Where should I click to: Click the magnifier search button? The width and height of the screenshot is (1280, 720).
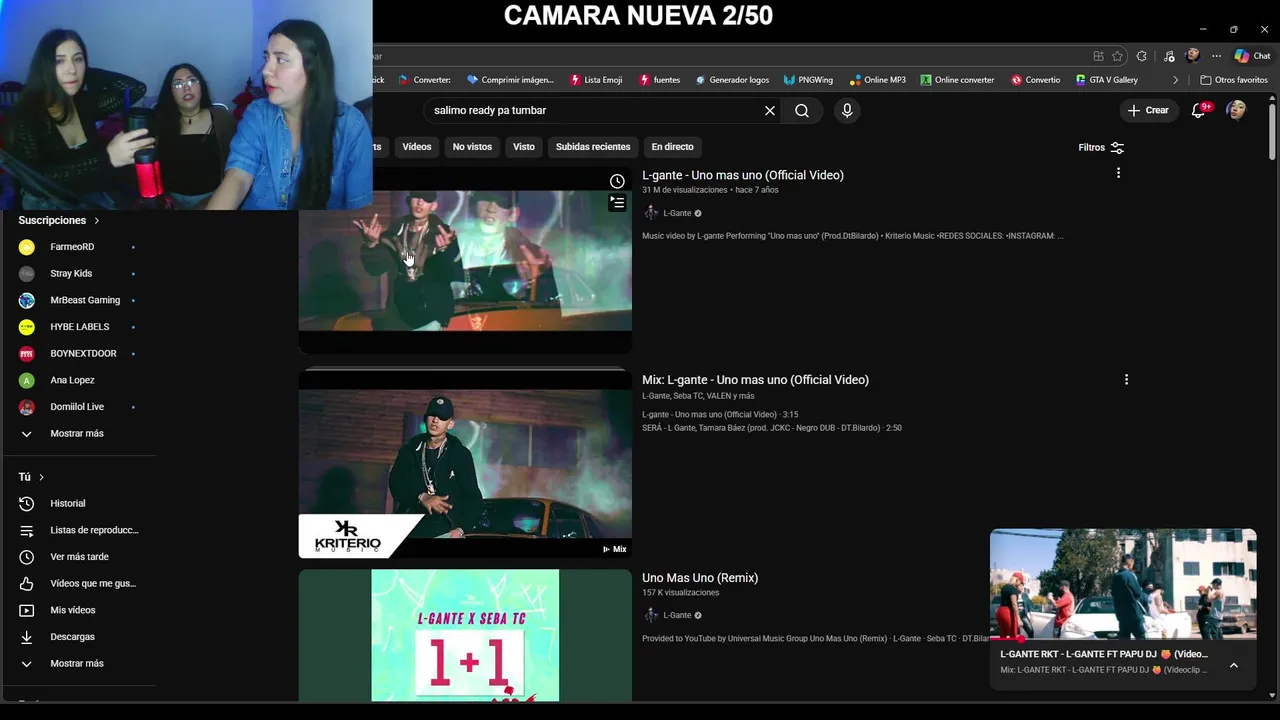tap(802, 111)
